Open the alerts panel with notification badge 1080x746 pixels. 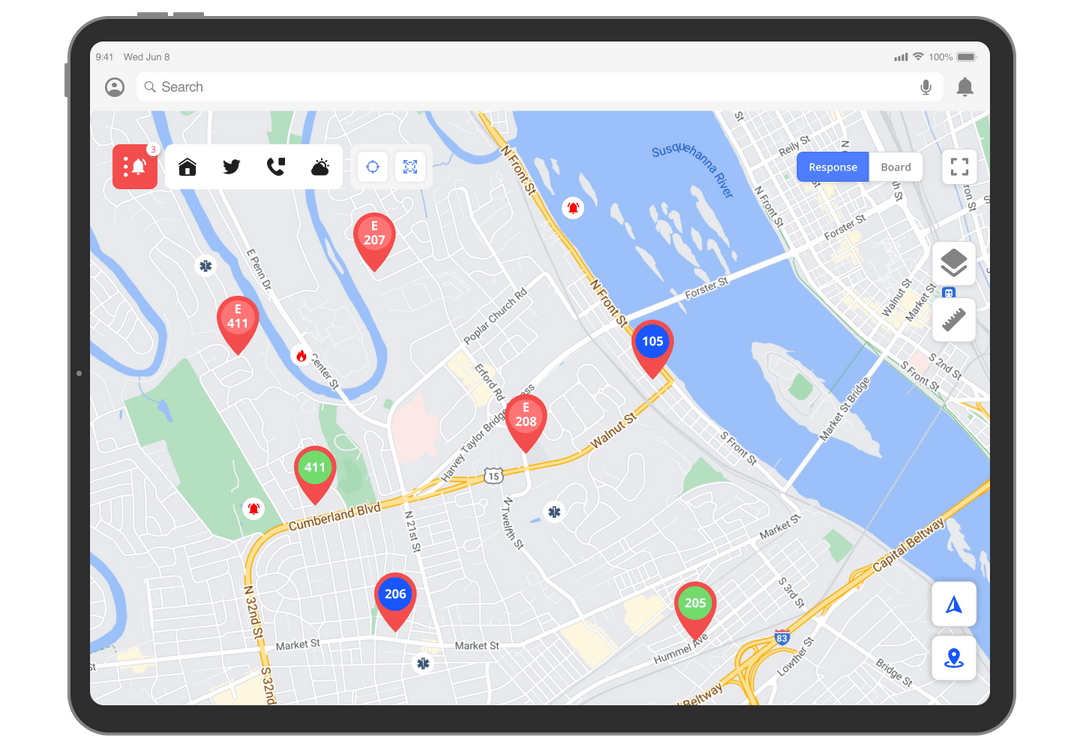point(135,166)
